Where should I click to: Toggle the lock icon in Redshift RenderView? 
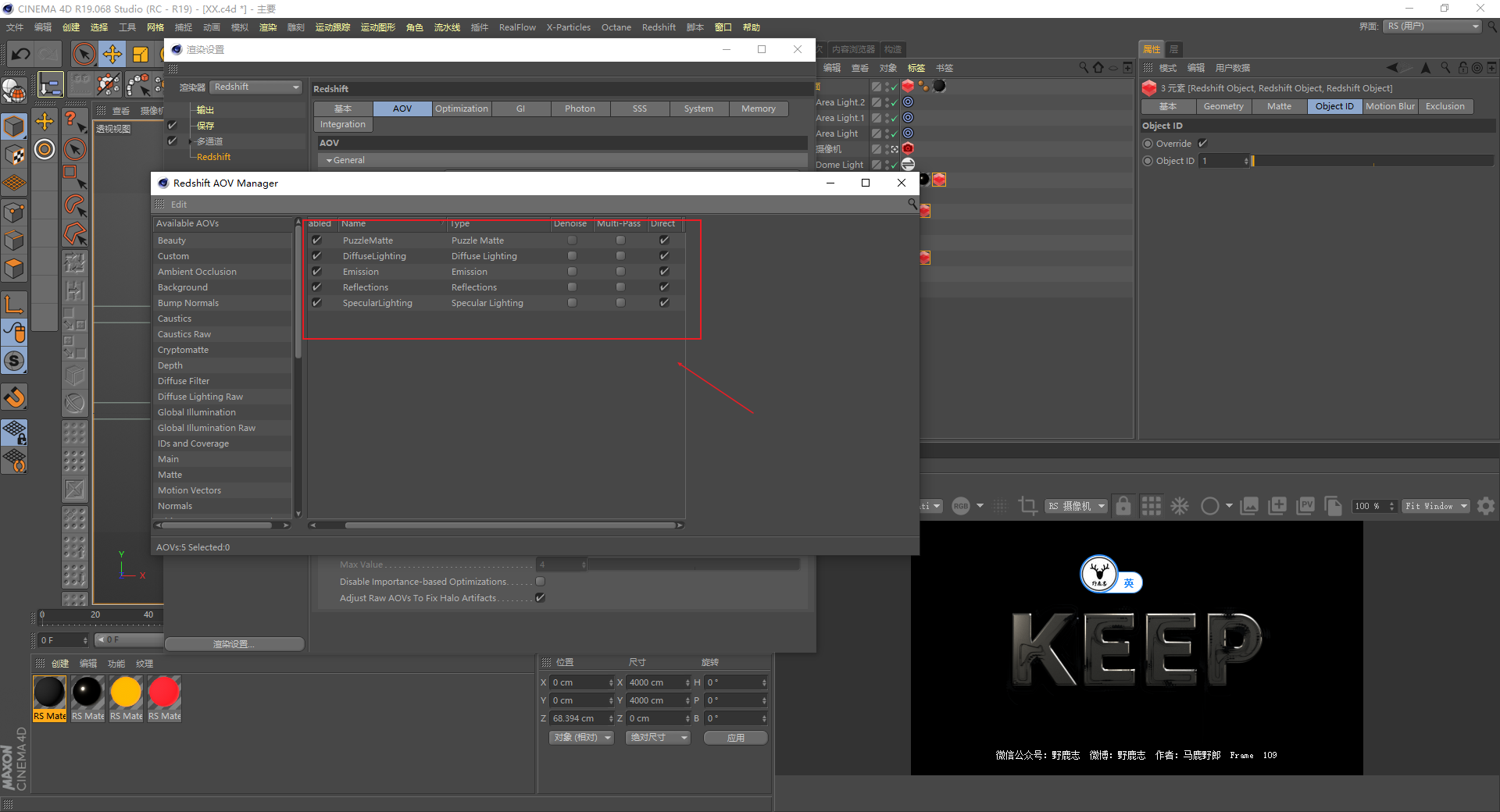(1123, 506)
